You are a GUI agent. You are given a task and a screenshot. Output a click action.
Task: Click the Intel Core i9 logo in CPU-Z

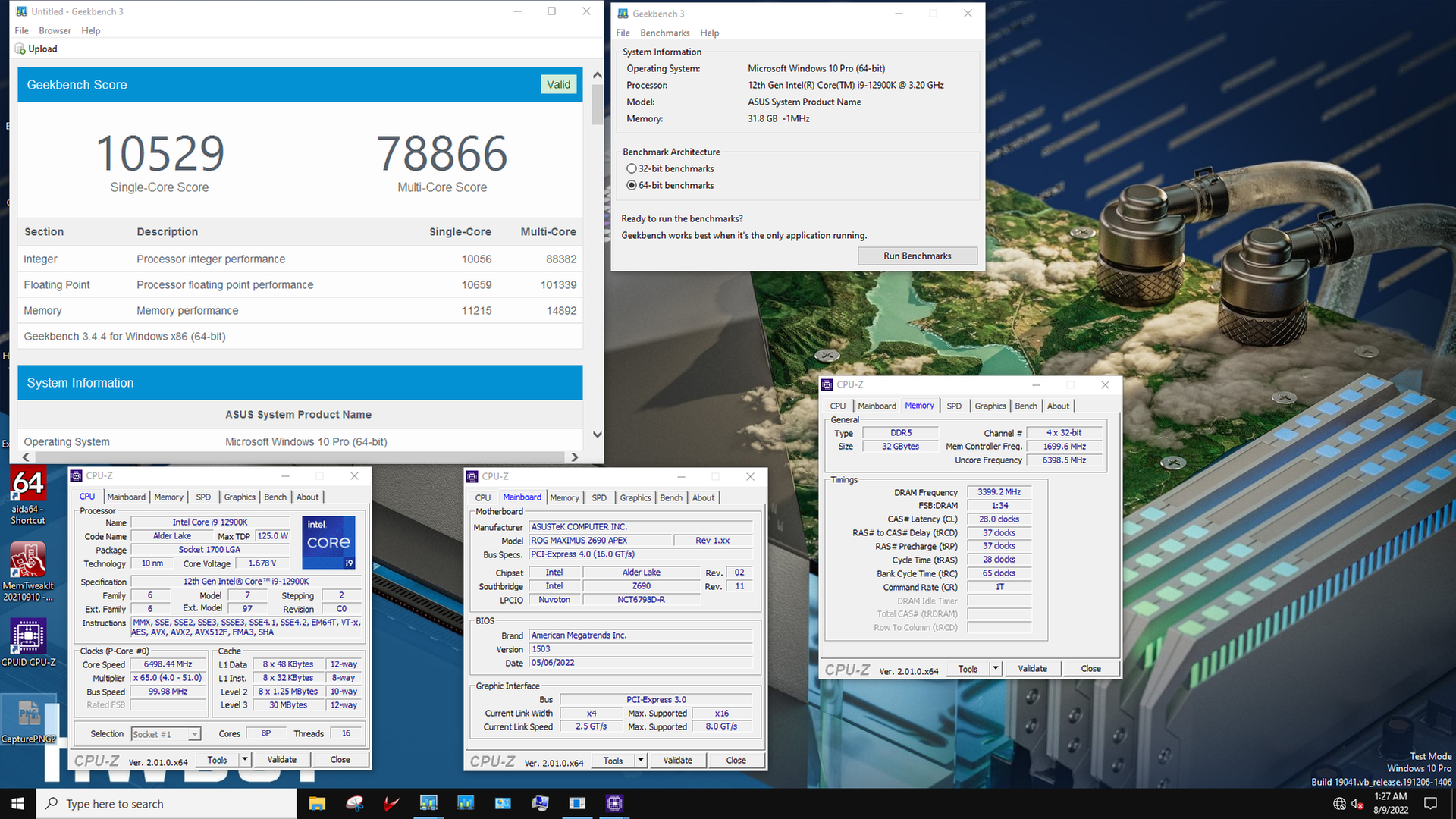click(x=328, y=542)
